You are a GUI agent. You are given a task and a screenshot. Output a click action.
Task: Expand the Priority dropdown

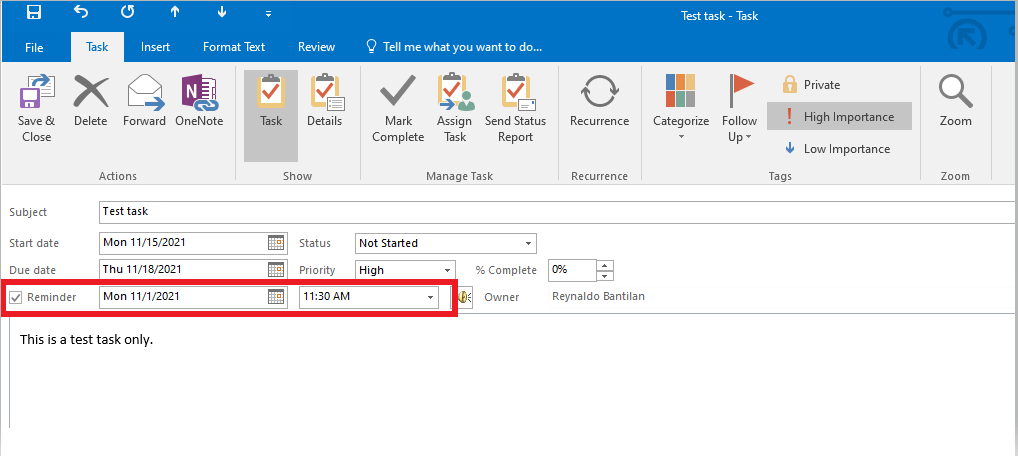point(447,270)
